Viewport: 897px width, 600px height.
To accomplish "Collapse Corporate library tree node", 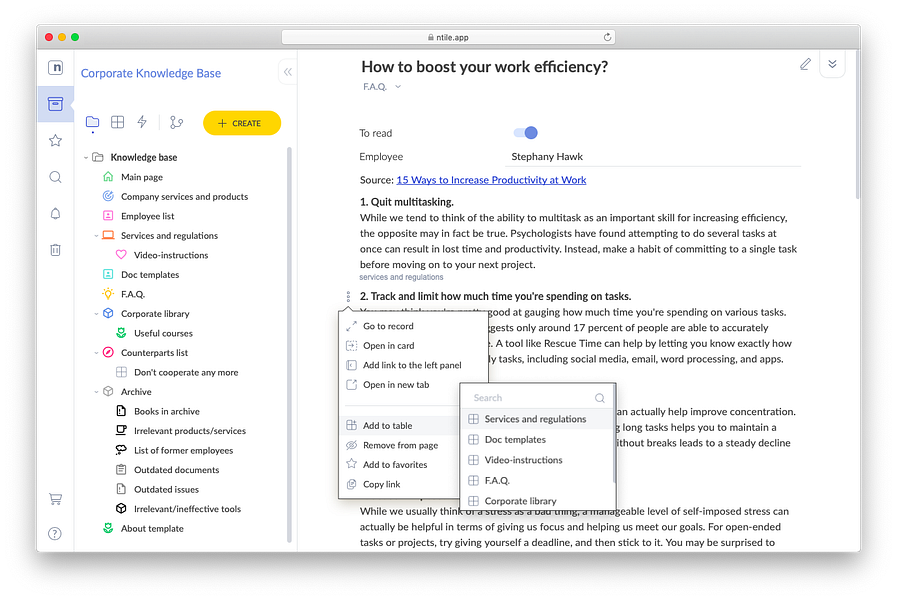I will tap(96, 314).
